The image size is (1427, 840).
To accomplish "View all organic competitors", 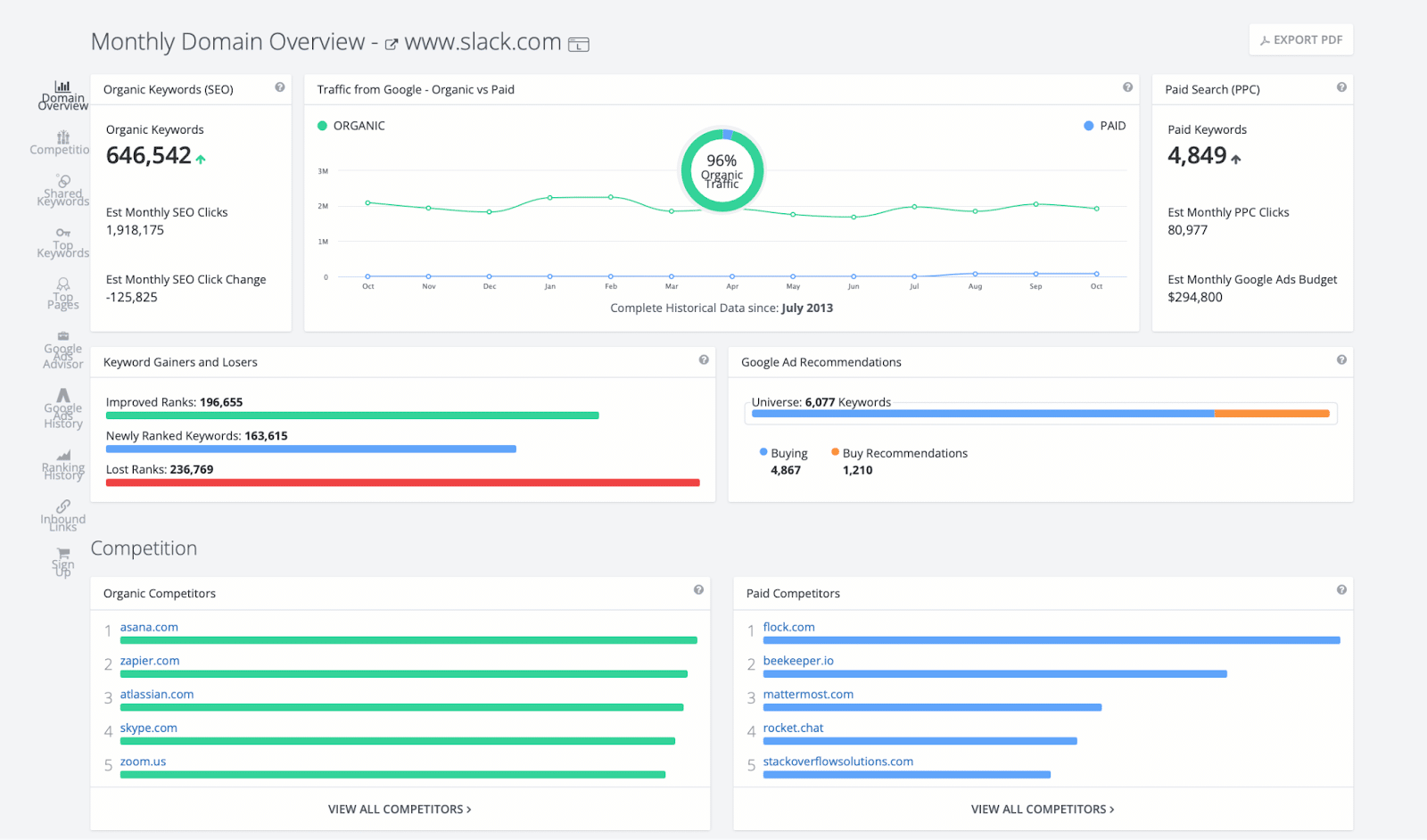I will pyautogui.click(x=400, y=810).
